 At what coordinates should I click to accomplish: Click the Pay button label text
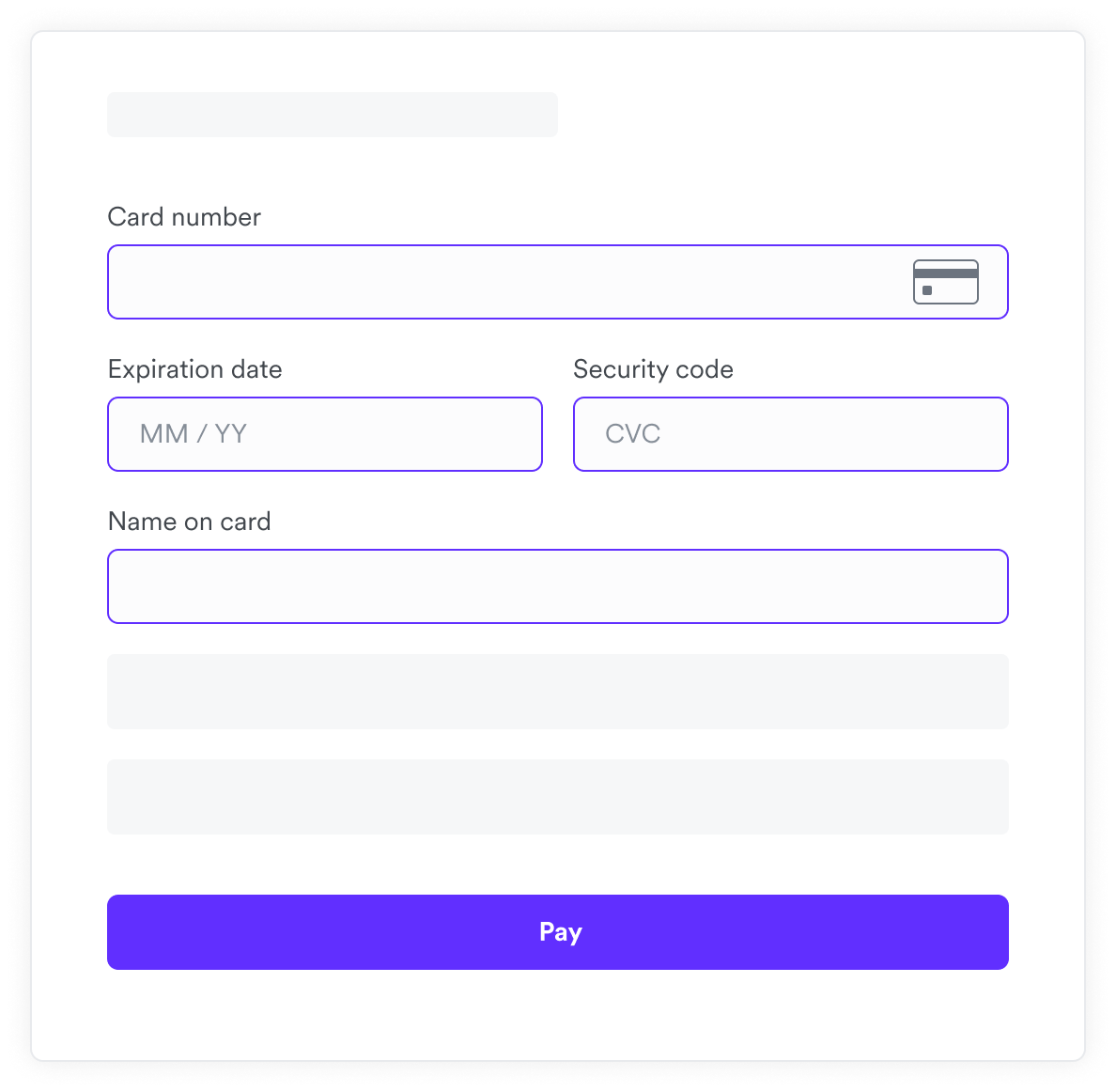tap(558, 931)
